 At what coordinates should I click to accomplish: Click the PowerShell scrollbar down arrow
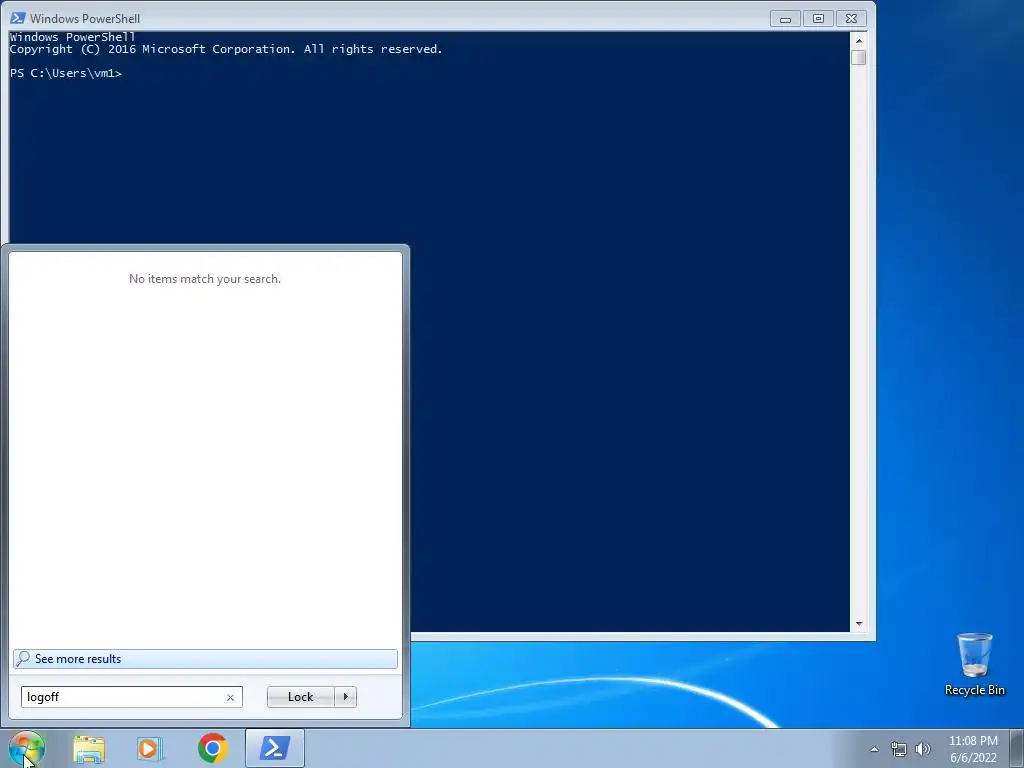click(859, 624)
